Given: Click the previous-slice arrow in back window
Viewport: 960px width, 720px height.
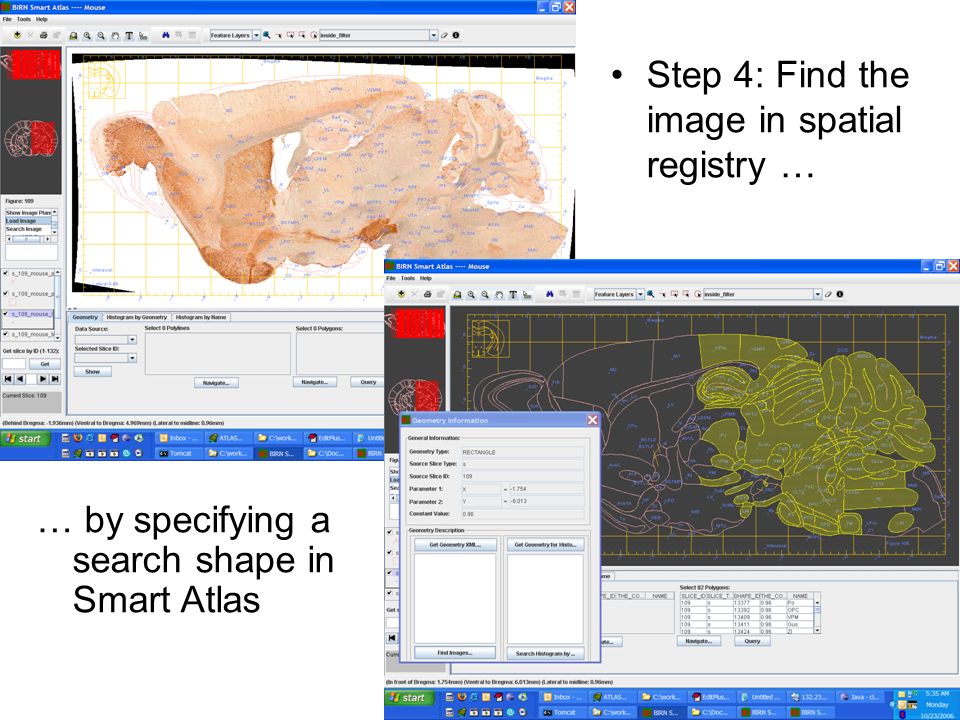Looking at the screenshot, I should pyautogui.click(x=20, y=379).
